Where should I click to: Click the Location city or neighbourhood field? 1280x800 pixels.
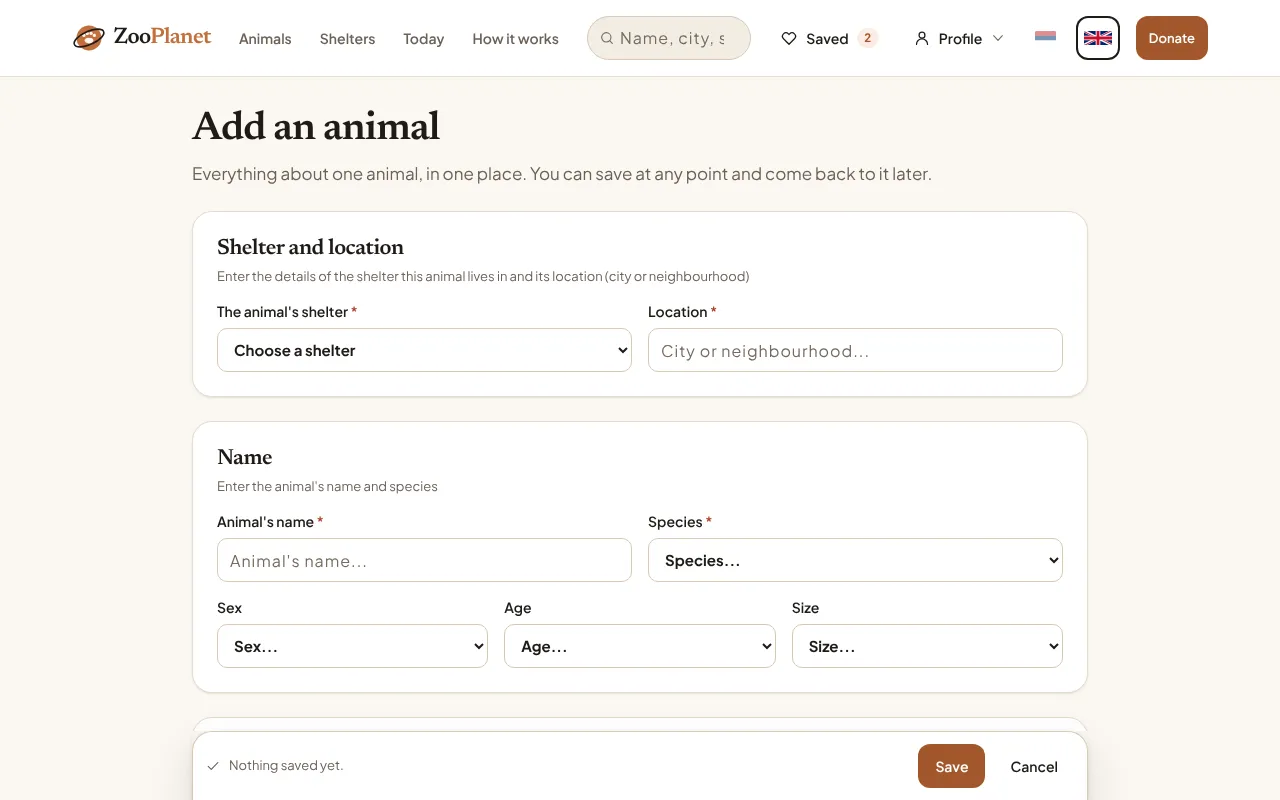pyautogui.click(x=855, y=350)
